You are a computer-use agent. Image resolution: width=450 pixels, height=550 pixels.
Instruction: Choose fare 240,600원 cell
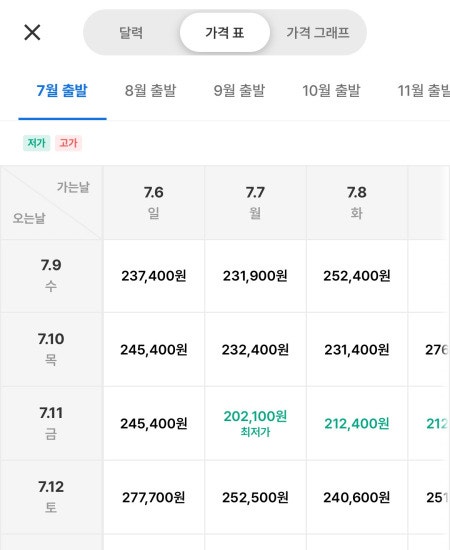click(357, 497)
